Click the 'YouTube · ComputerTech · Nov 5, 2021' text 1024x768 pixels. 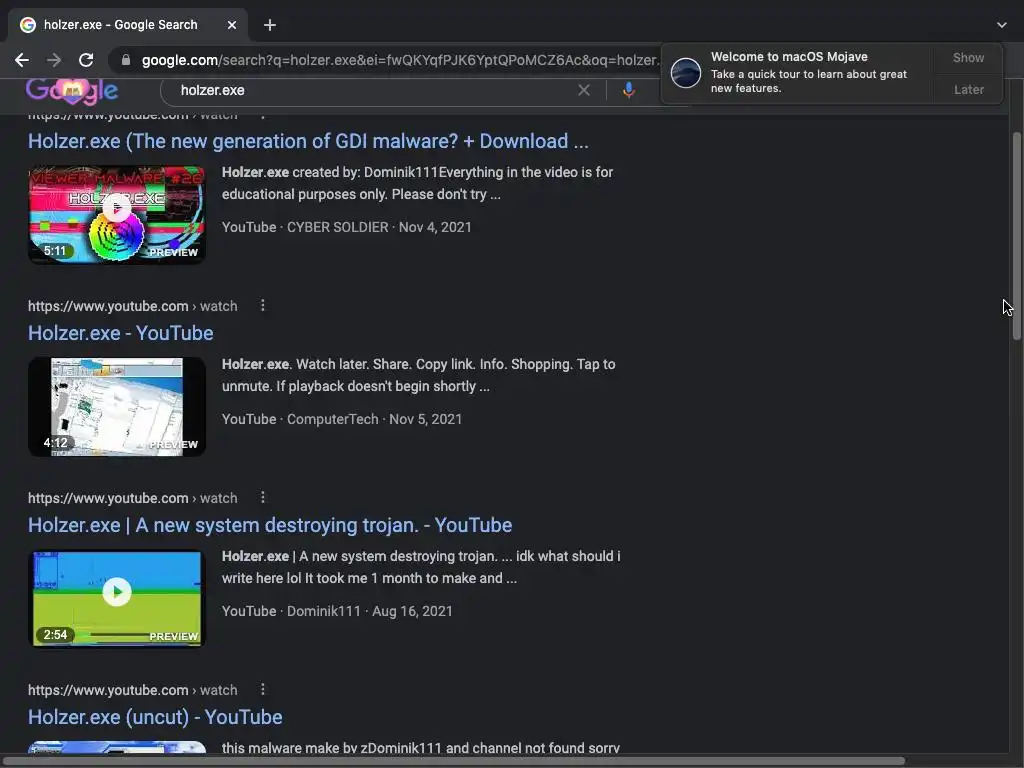(x=342, y=419)
